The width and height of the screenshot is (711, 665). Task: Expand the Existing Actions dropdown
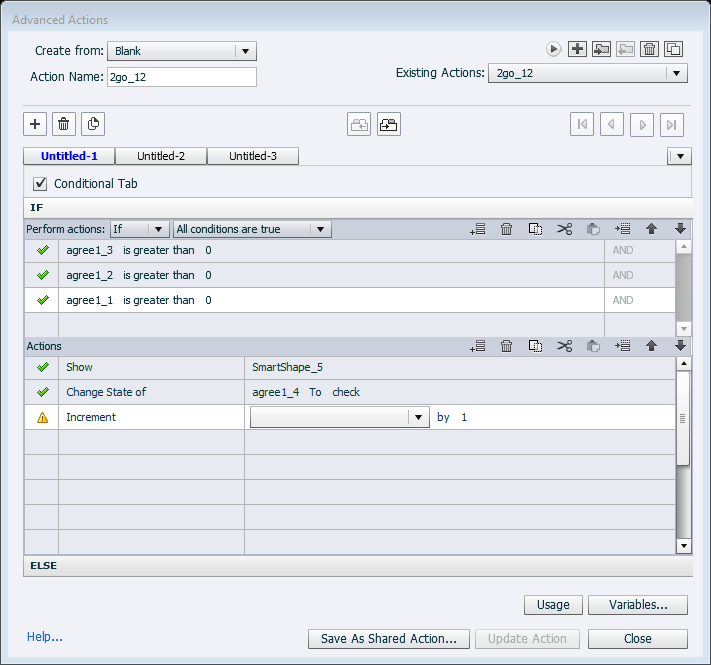[x=676, y=73]
